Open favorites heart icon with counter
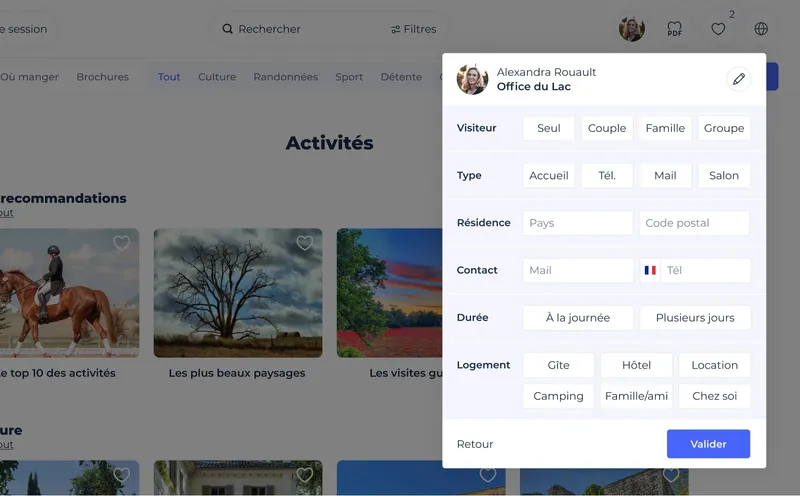Screen dimensions: 800x496 point(718,29)
